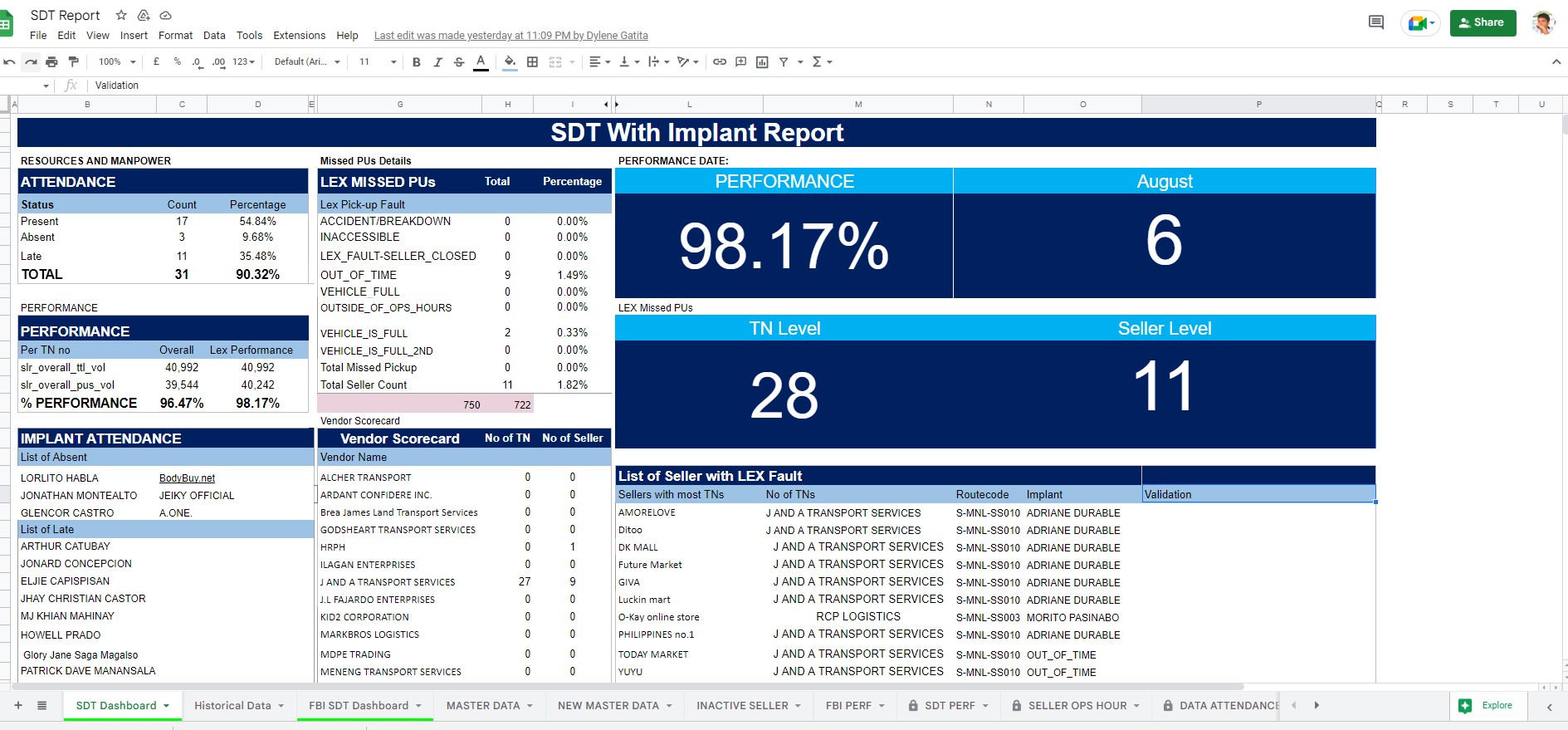The height and width of the screenshot is (730, 1568).
Task: View the cloud save status
Action: point(165,15)
